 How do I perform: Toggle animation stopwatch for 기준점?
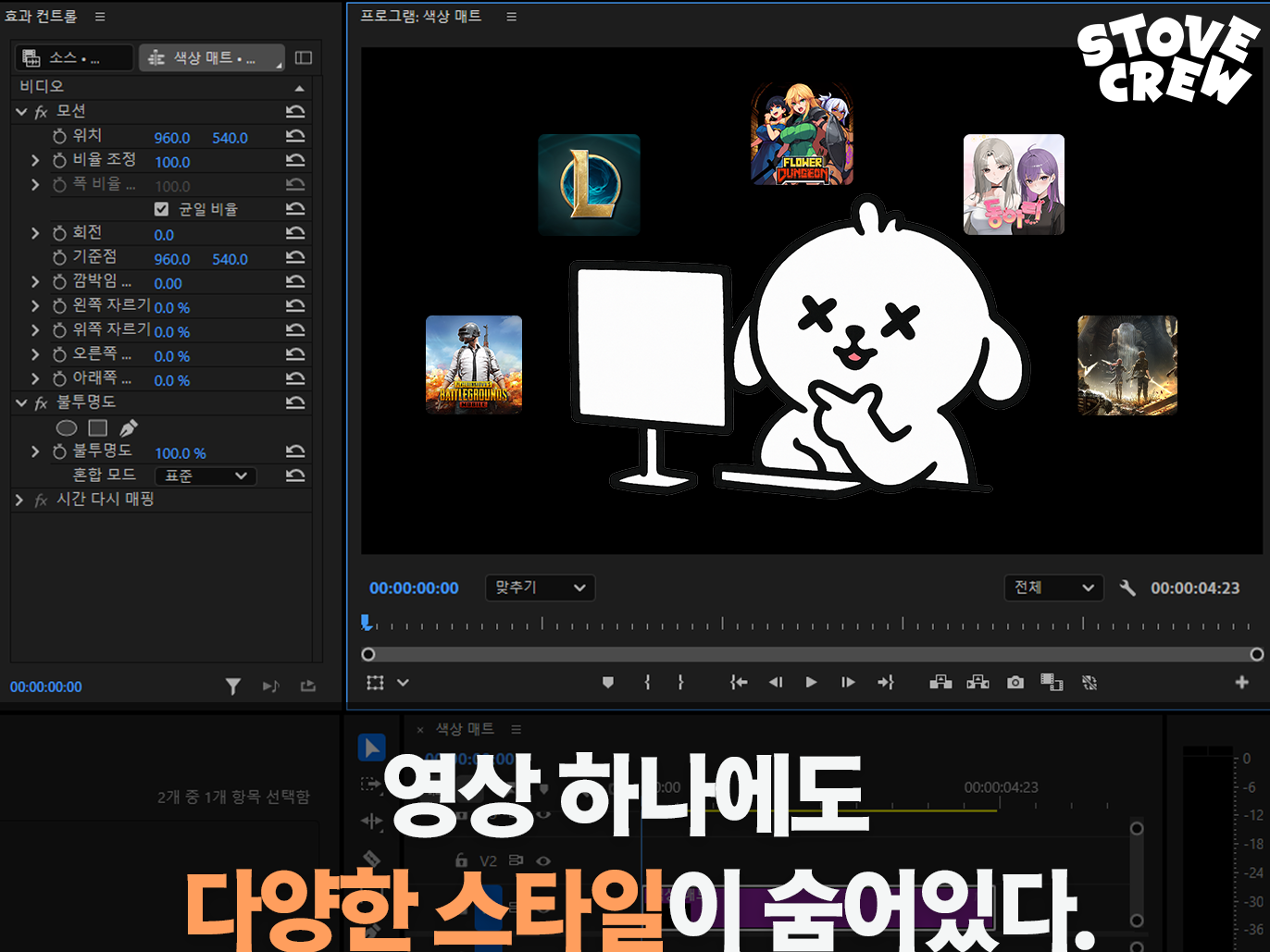click(x=60, y=257)
